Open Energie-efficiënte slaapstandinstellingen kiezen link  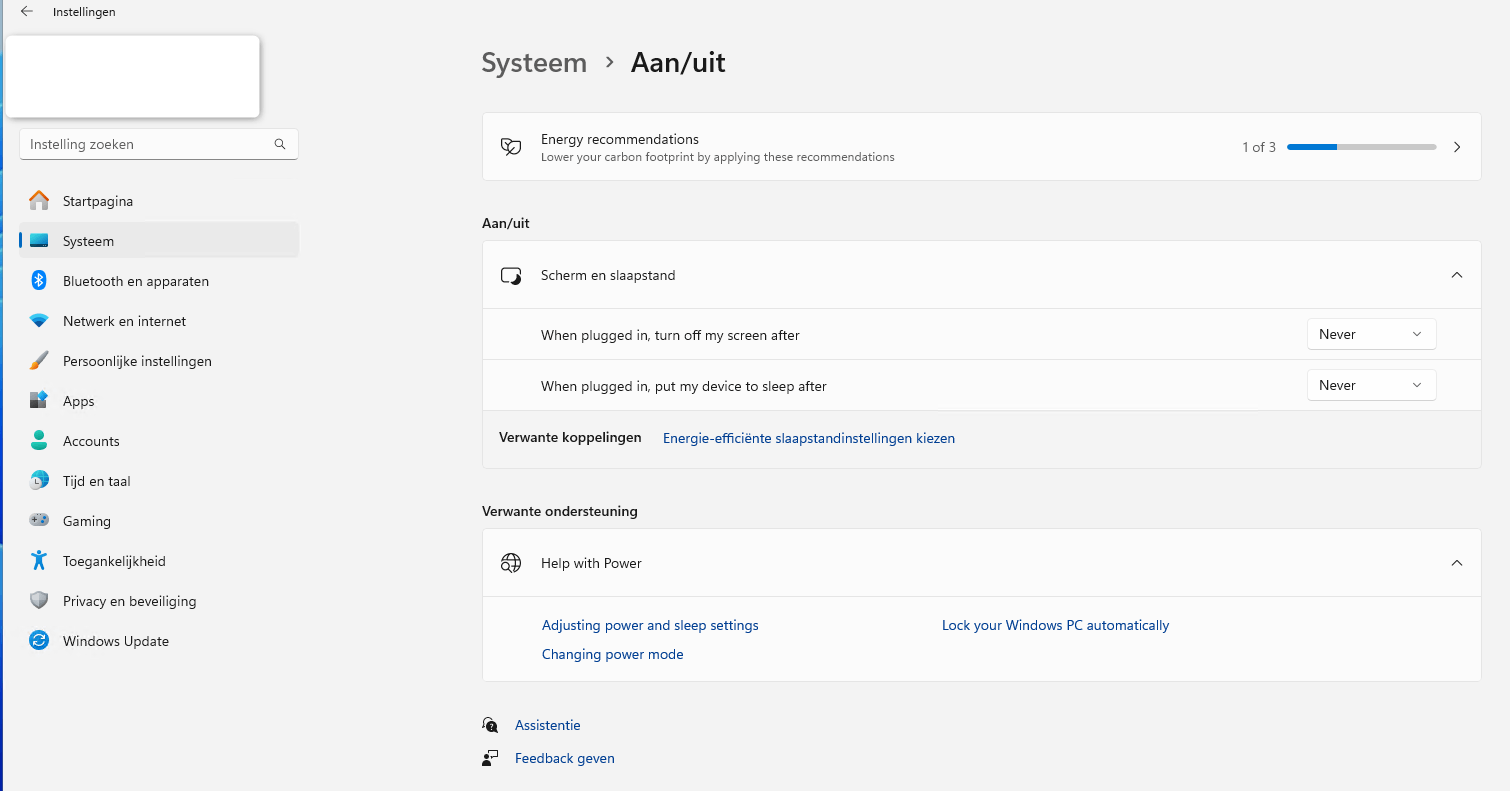[x=808, y=438]
